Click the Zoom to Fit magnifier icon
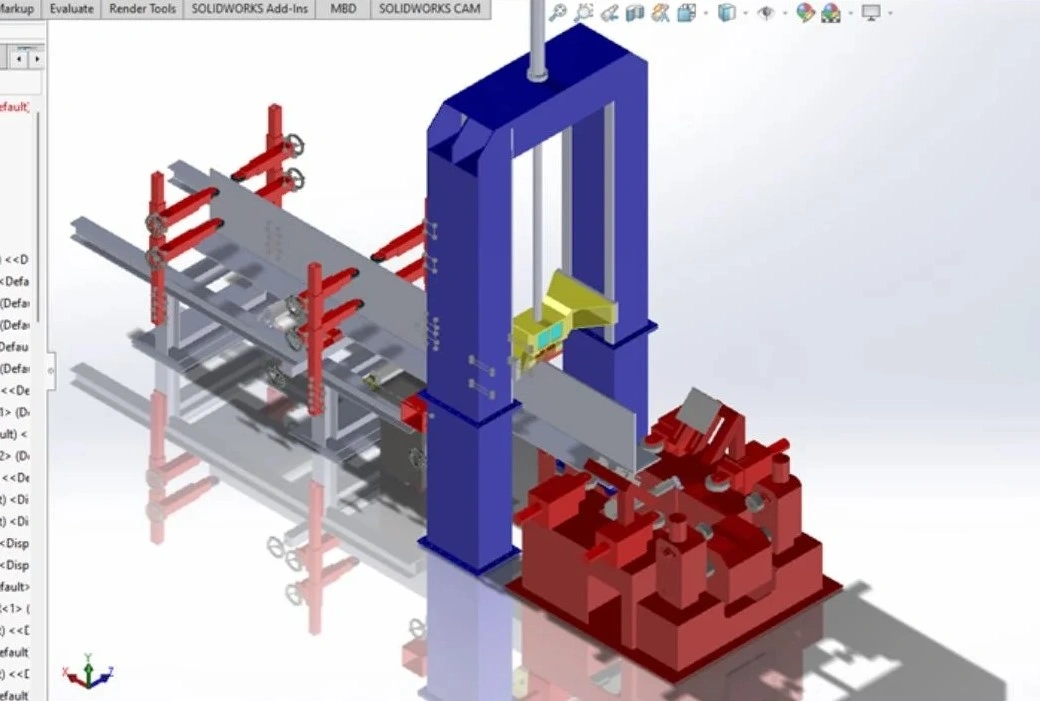The image size is (1040, 701). coord(559,12)
